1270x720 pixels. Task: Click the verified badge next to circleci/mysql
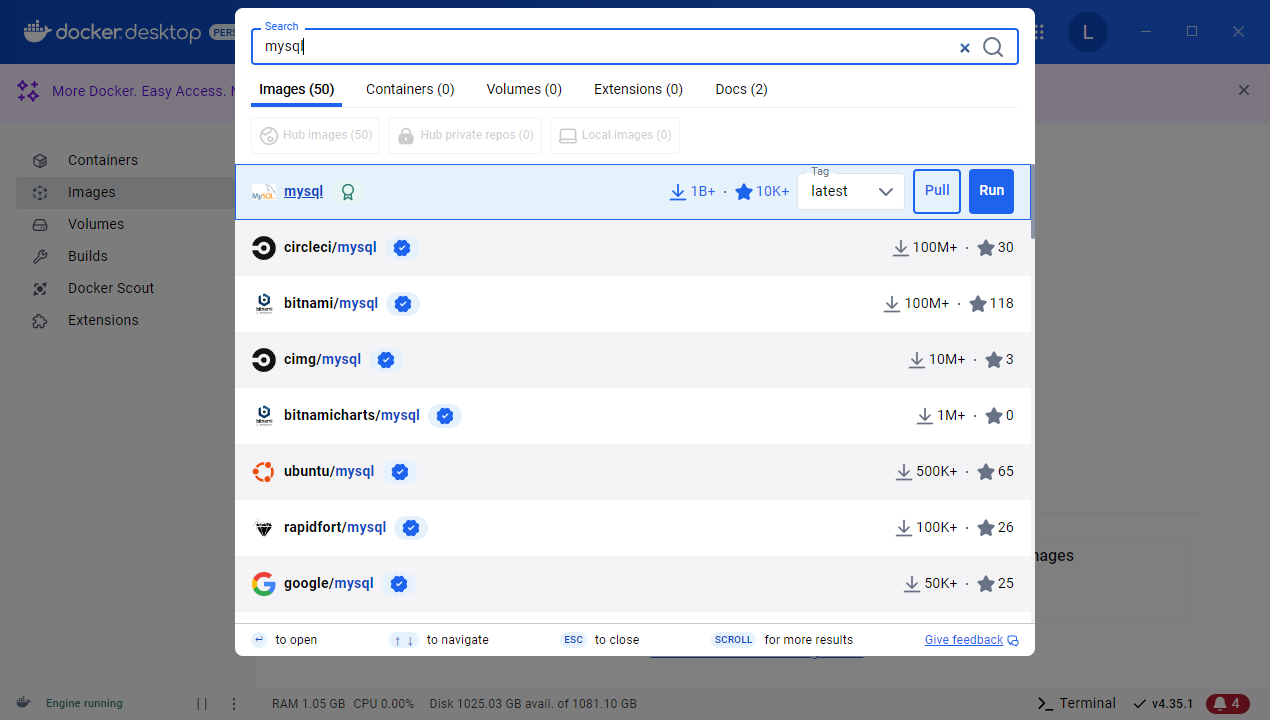pyautogui.click(x=401, y=248)
